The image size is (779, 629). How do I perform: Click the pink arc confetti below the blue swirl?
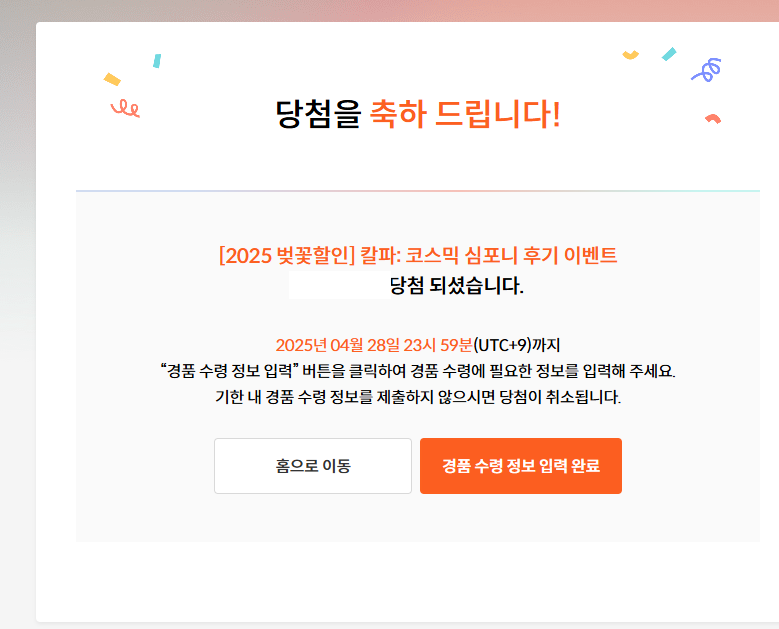pos(713,119)
